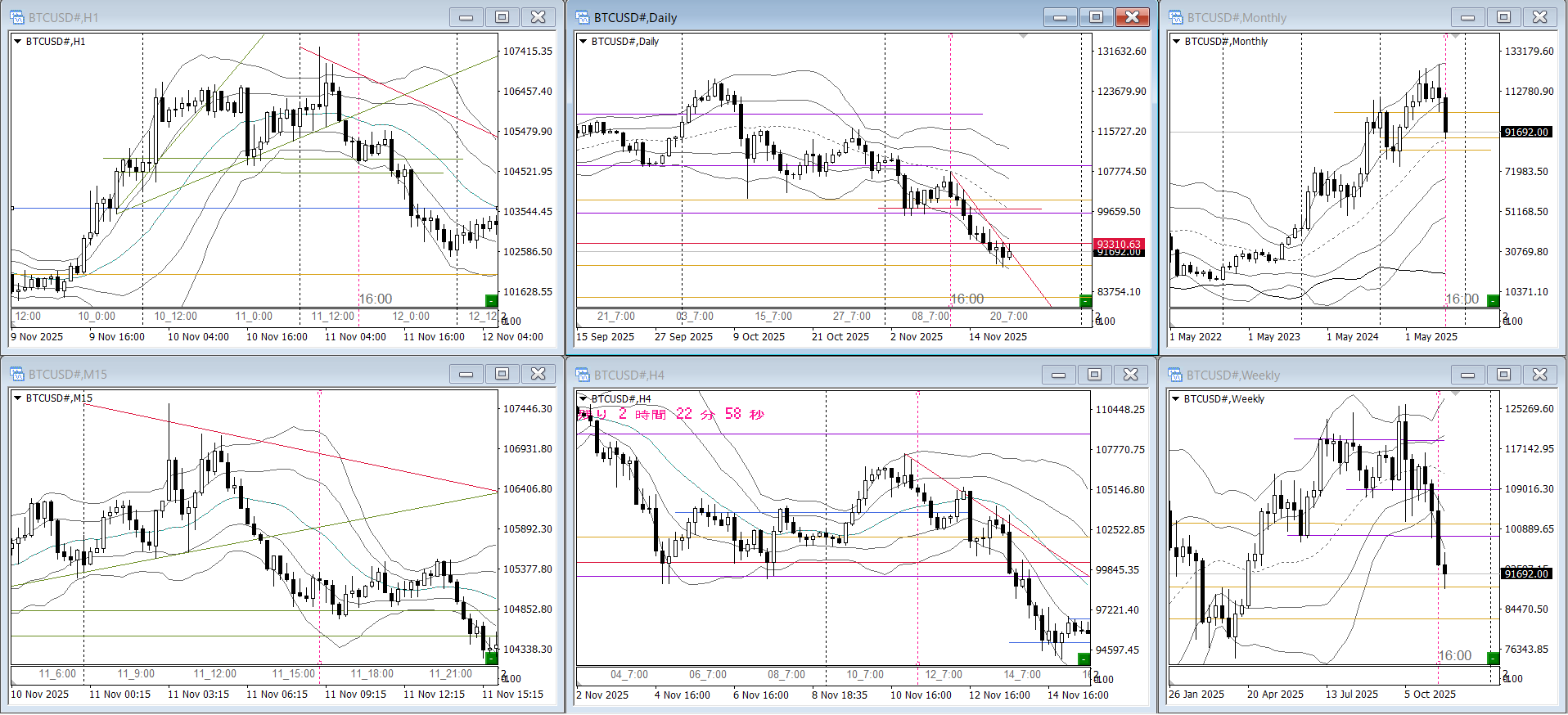Click the chart icon in BTCUSD#,H1 title bar
The image size is (1568, 715).
click(x=17, y=17)
